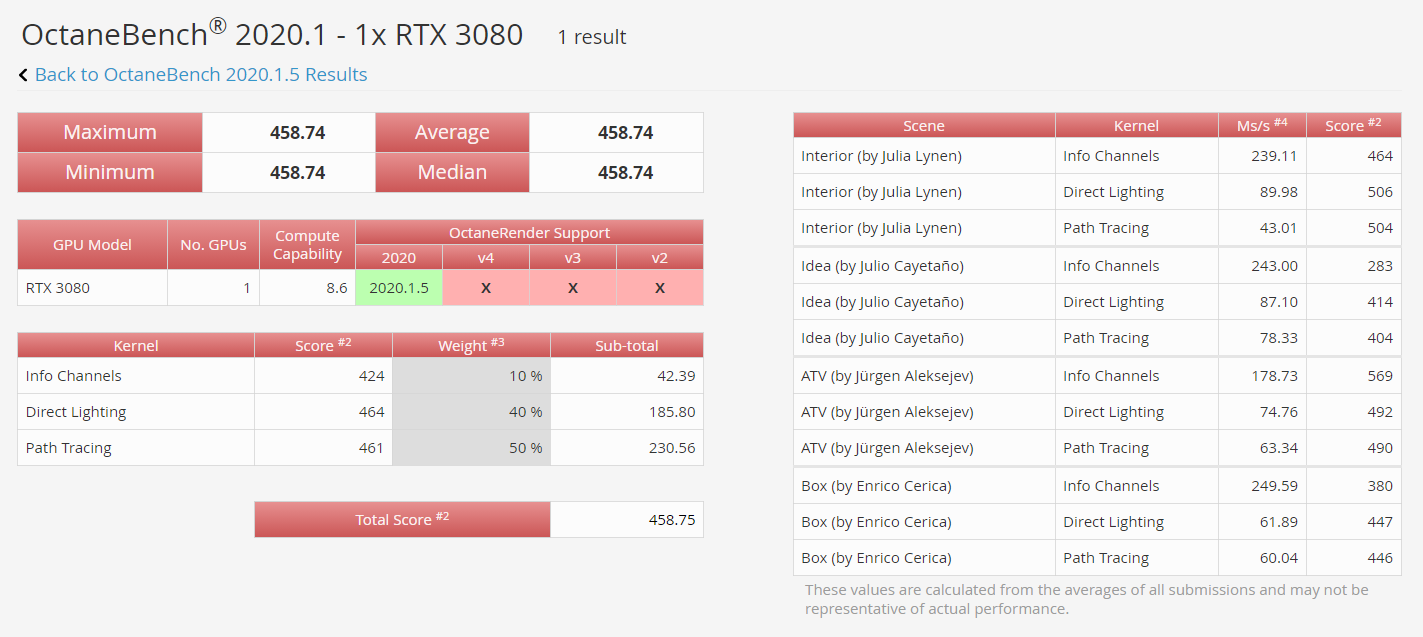The height and width of the screenshot is (637, 1423).
Task: Click the v2 support header
Action: (660, 258)
